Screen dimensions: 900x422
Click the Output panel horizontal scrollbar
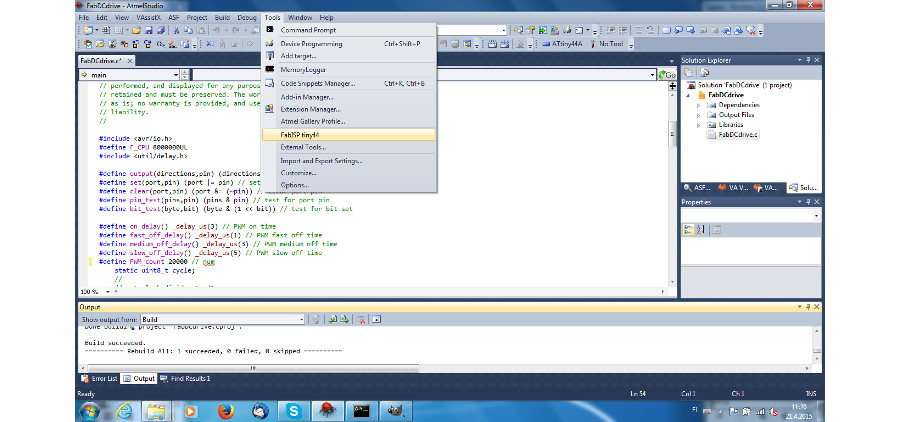point(253,367)
